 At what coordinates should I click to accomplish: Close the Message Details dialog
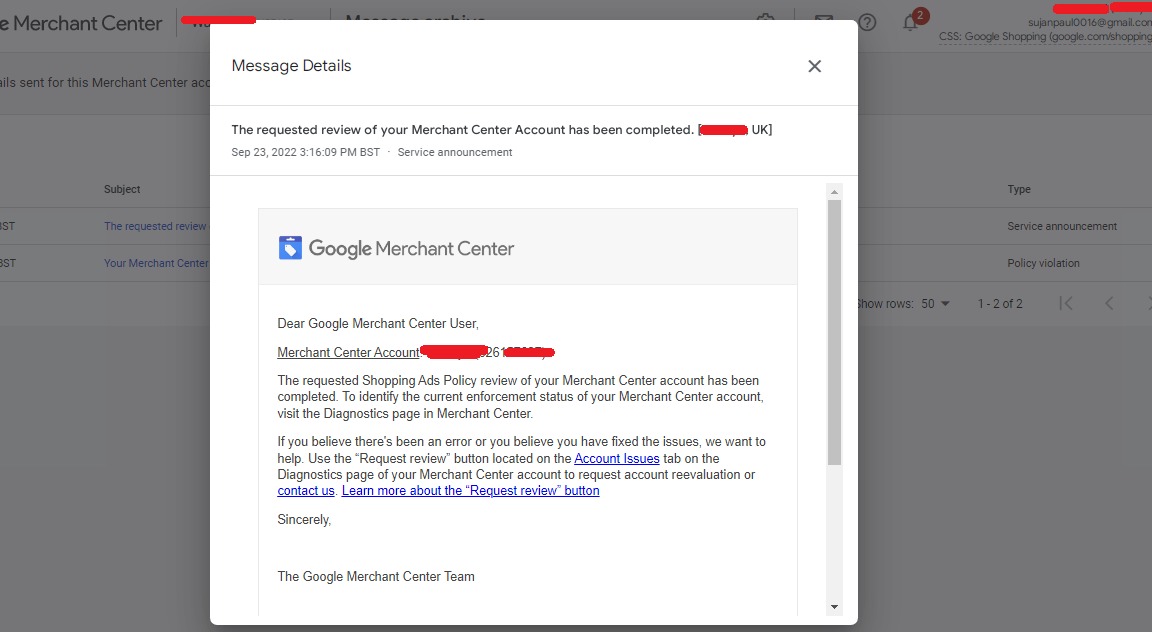(x=814, y=66)
